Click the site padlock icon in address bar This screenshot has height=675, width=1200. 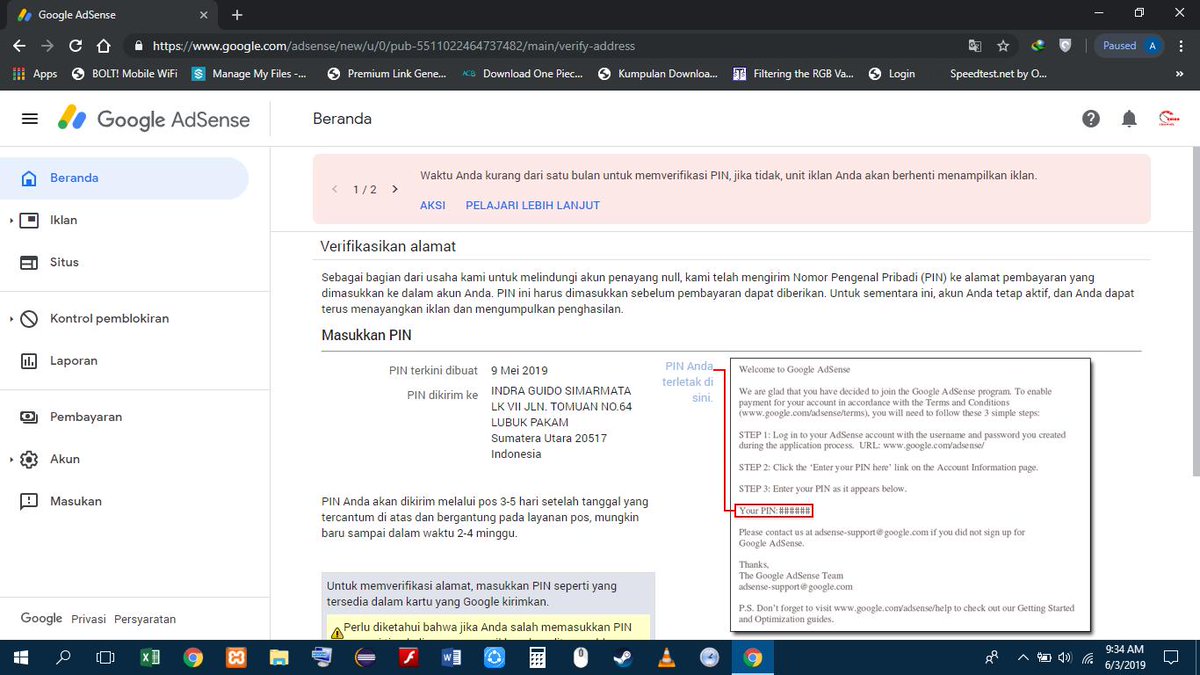138,46
